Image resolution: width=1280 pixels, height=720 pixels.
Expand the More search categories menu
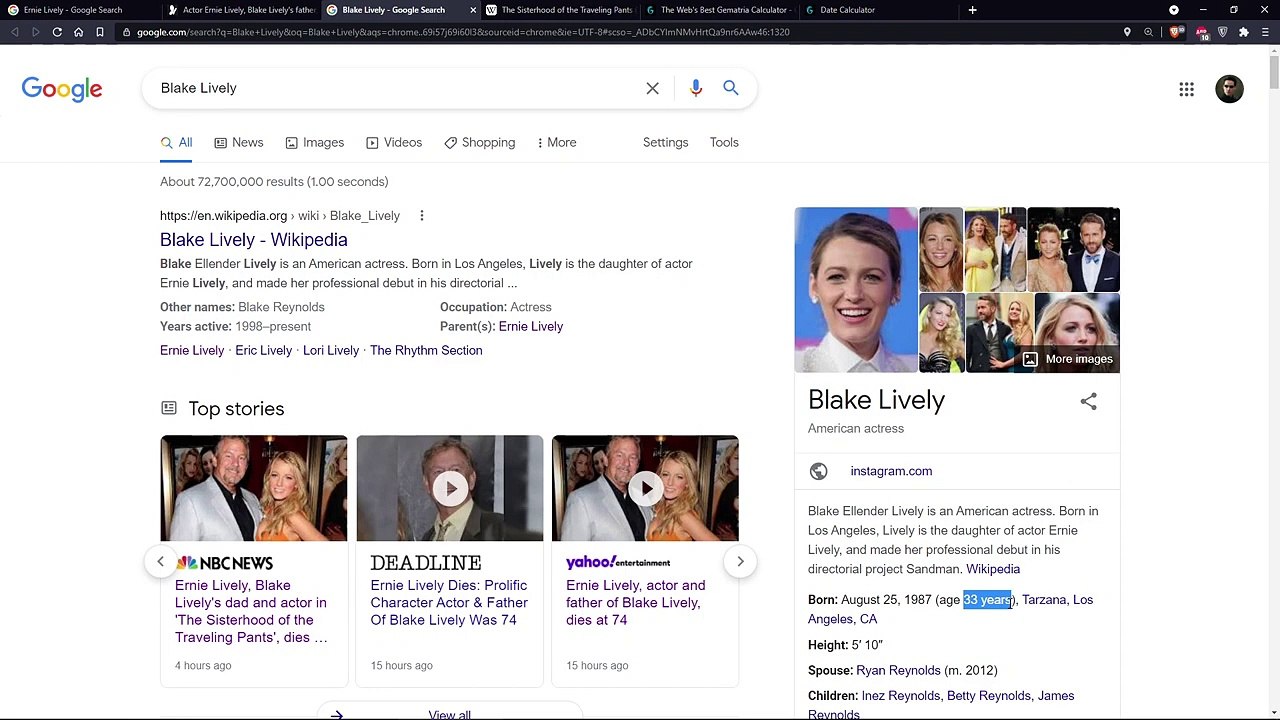[x=556, y=142]
